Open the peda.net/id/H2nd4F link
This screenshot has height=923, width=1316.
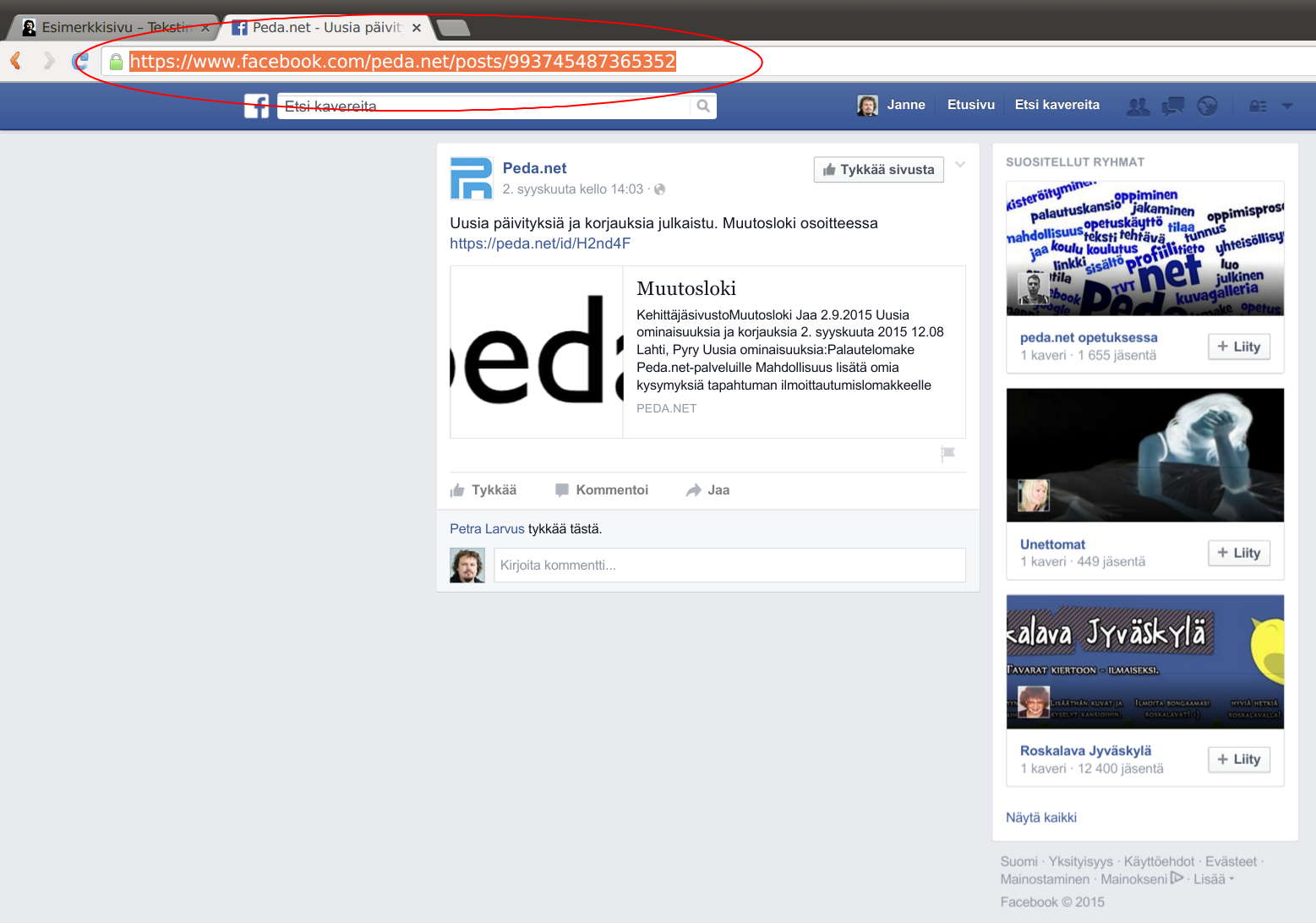point(540,243)
